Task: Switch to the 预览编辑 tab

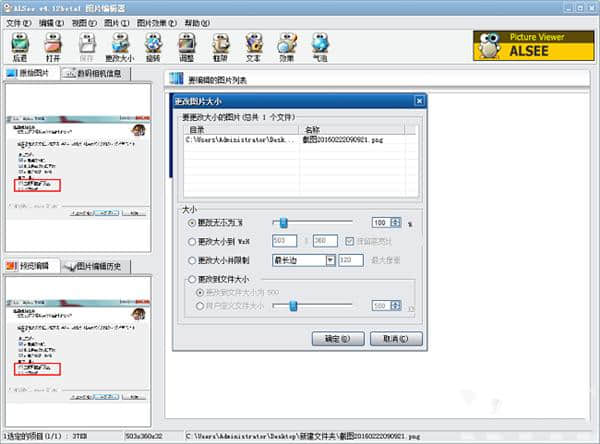Action: tap(32, 266)
